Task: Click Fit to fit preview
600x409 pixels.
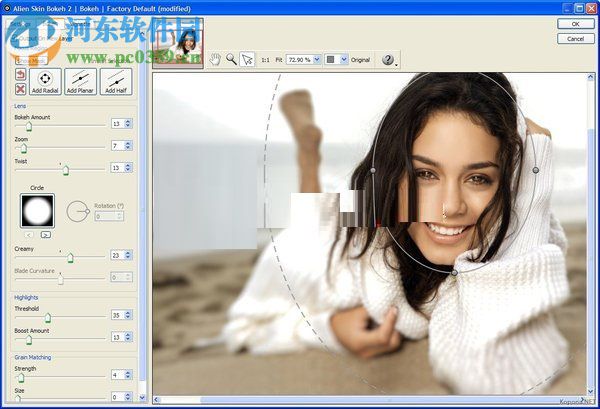Action: (x=279, y=60)
